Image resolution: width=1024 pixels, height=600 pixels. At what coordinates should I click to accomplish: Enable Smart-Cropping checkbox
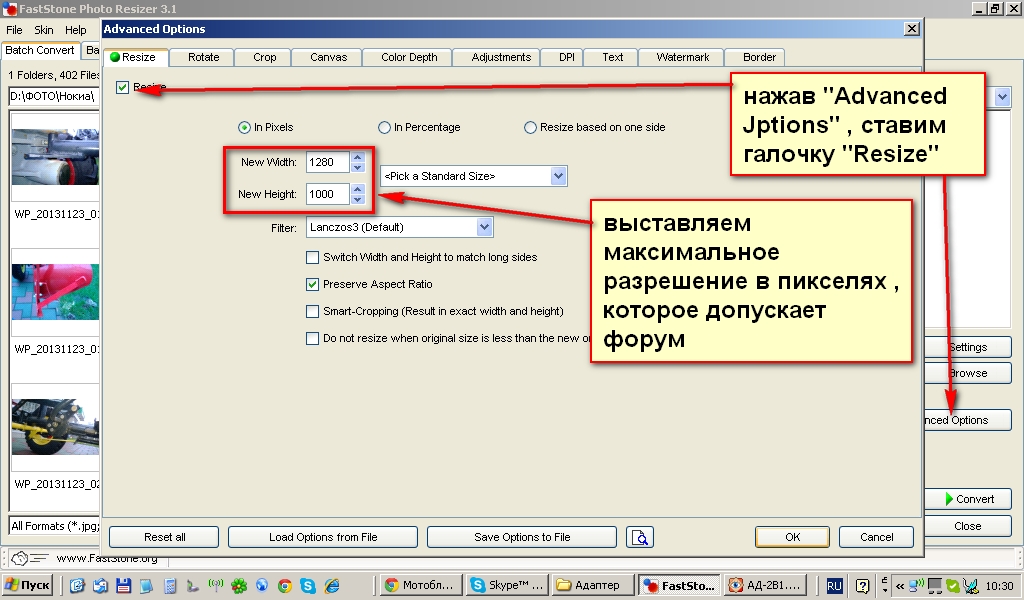312,311
